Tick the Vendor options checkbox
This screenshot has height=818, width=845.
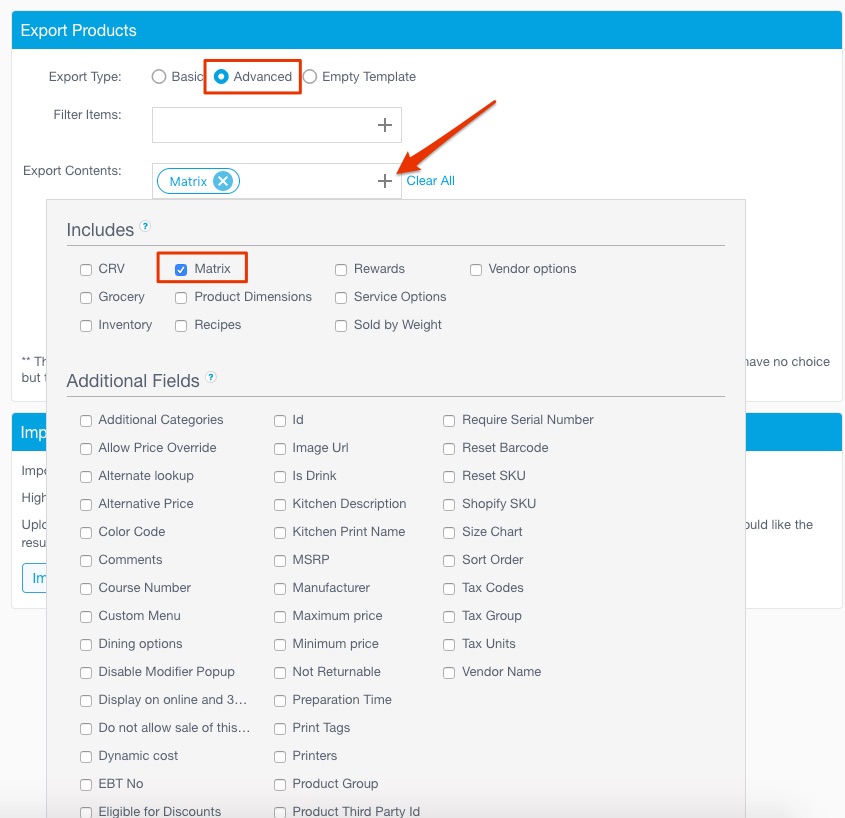475,269
